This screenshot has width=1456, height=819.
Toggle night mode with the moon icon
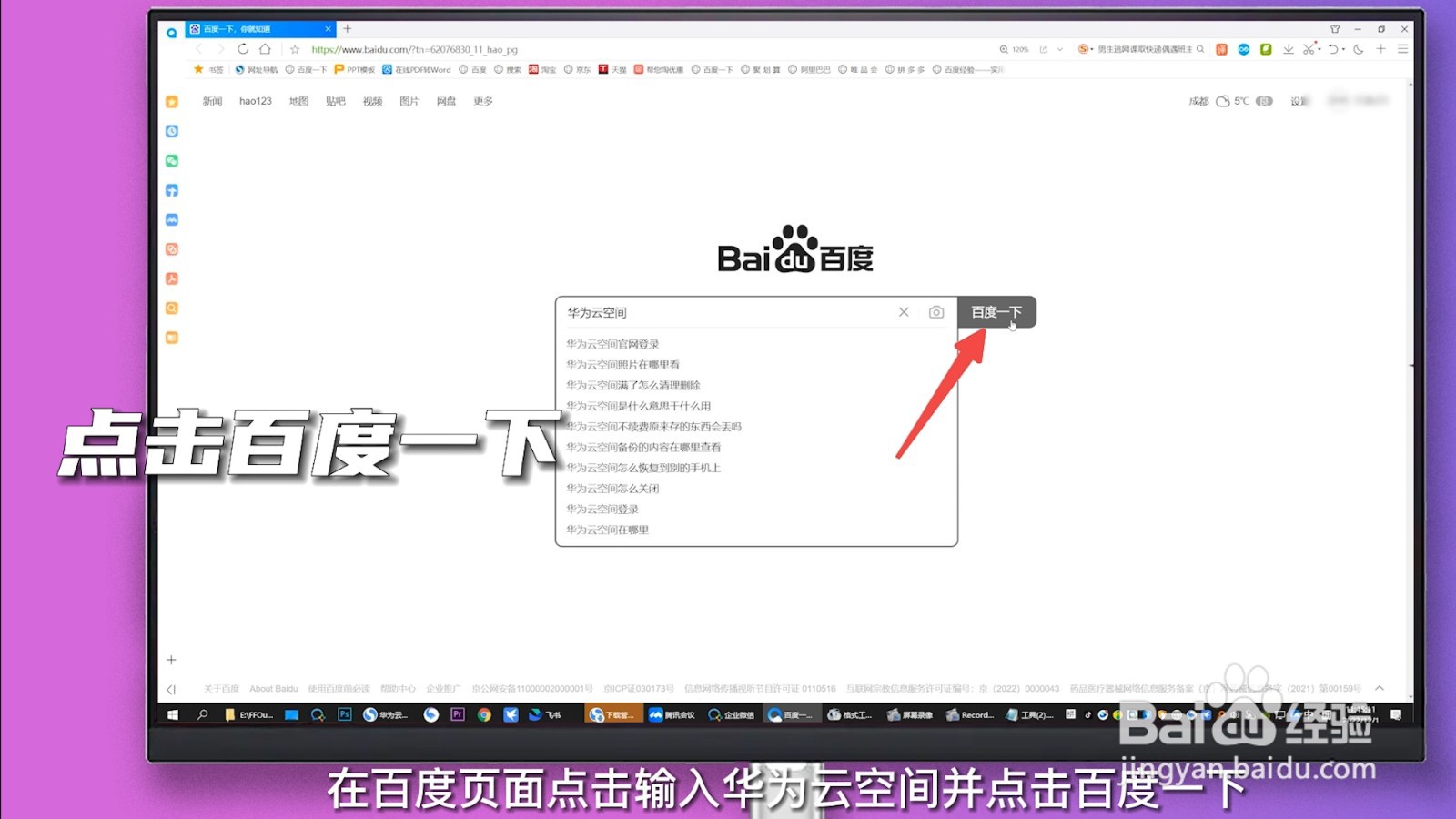pos(1359,49)
